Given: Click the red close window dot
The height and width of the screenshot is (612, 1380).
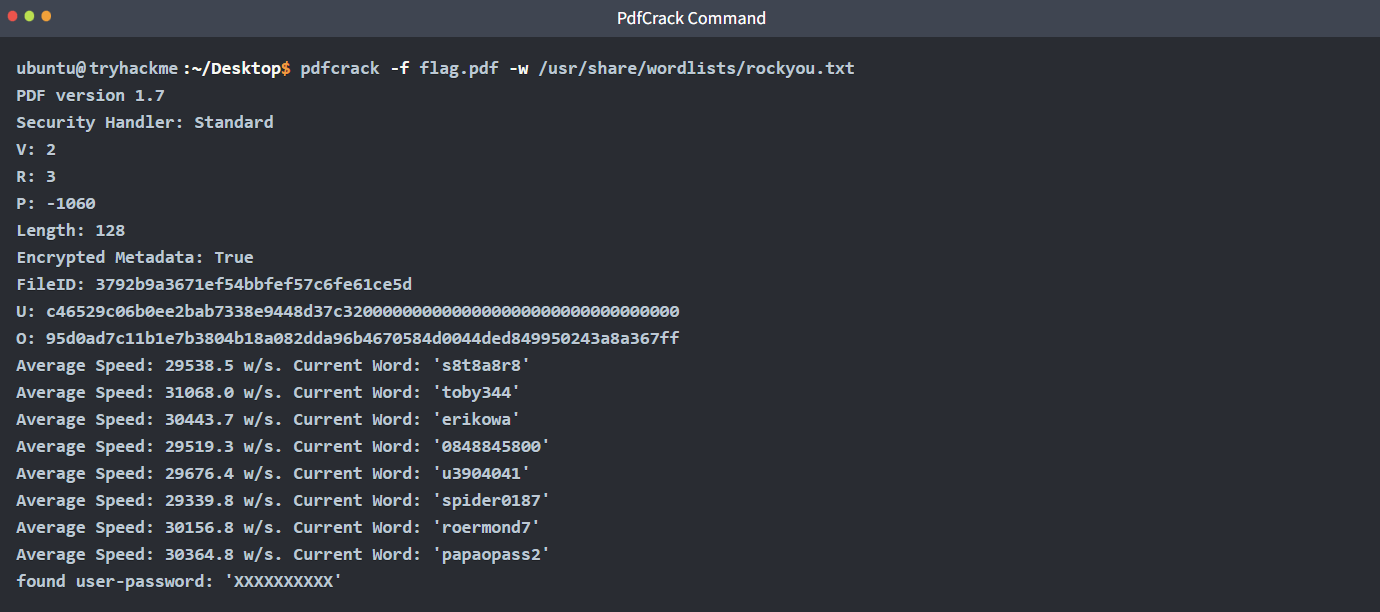Looking at the screenshot, I should pyautogui.click(x=13, y=17).
